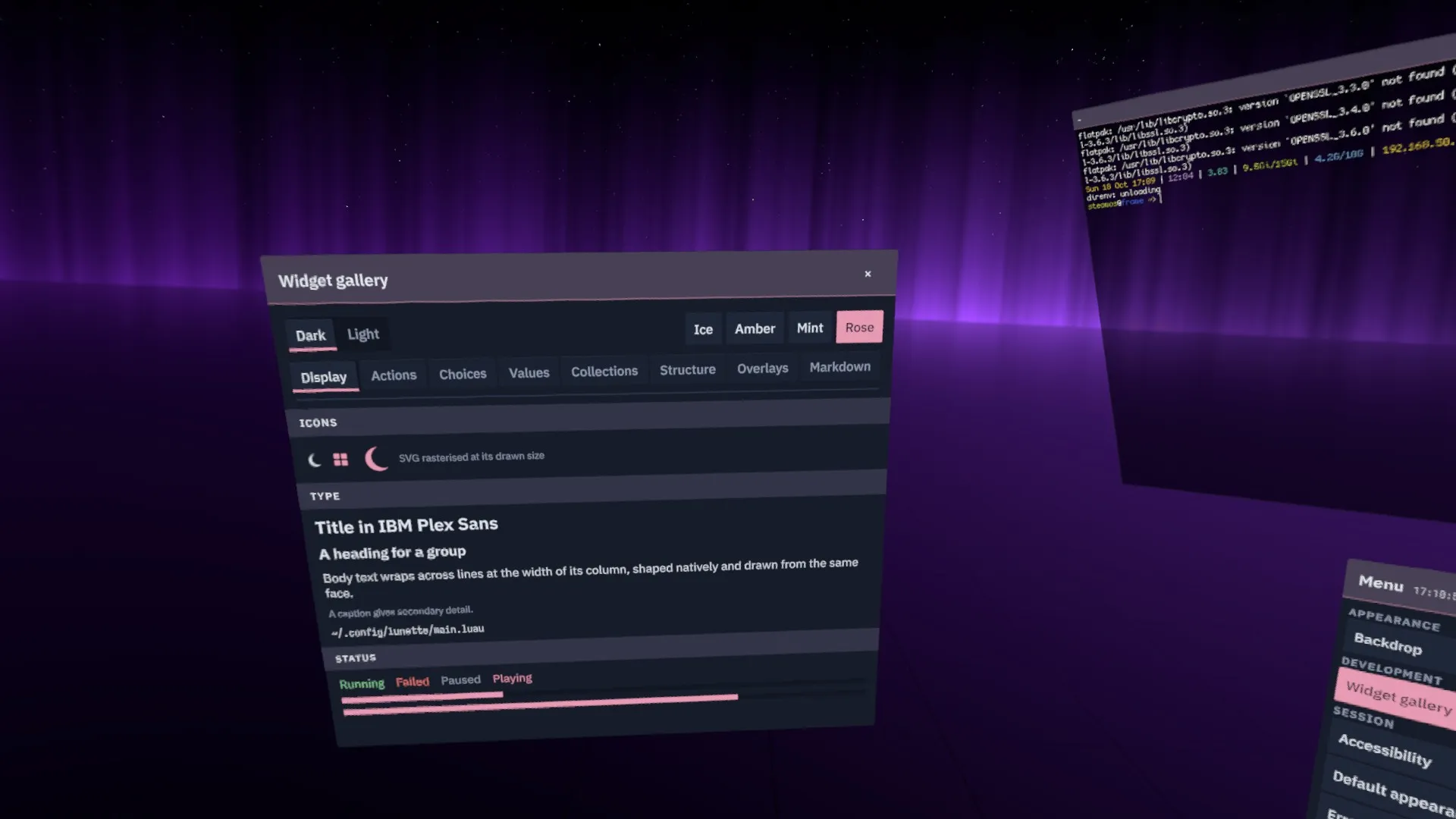The height and width of the screenshot is (819, 1456).
Task: Switch to the Dark theme
Action: (310, 335)
